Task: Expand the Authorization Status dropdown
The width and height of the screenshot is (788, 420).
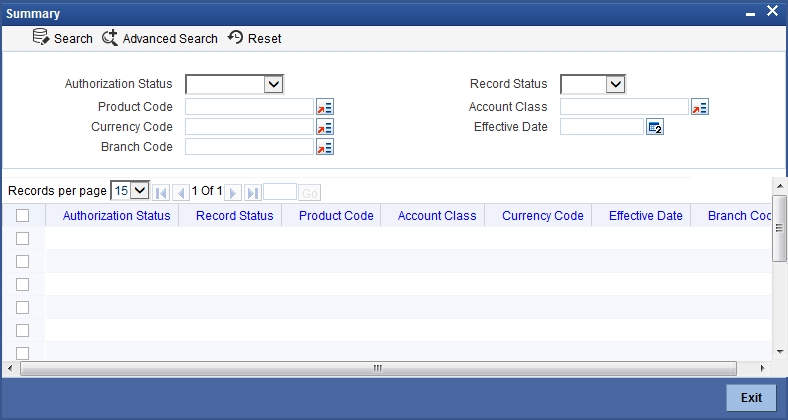Action: [273, 84]
